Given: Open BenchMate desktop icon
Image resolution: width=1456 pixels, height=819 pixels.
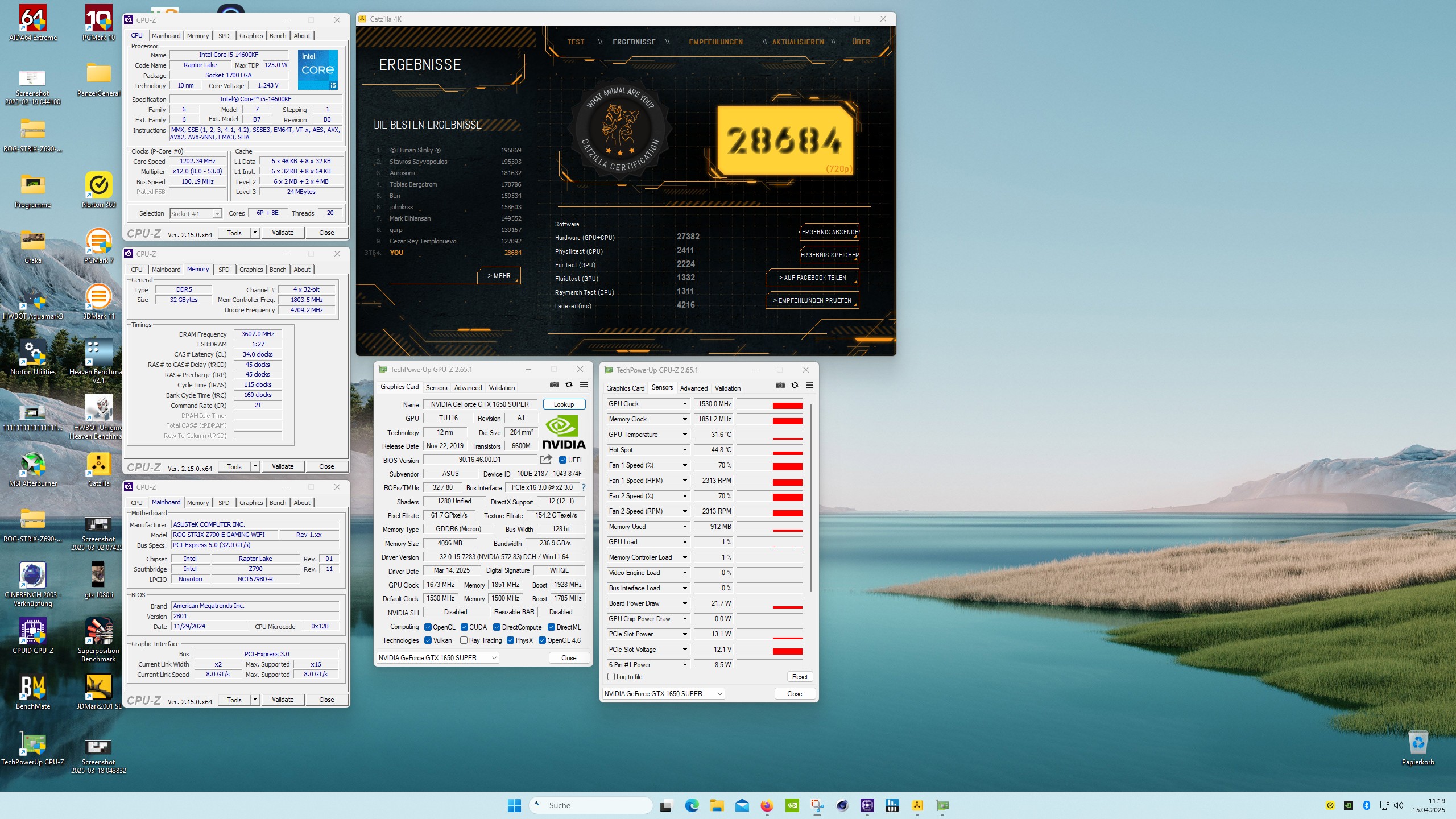Looking at the screenshot, I should tap(33, 692).
